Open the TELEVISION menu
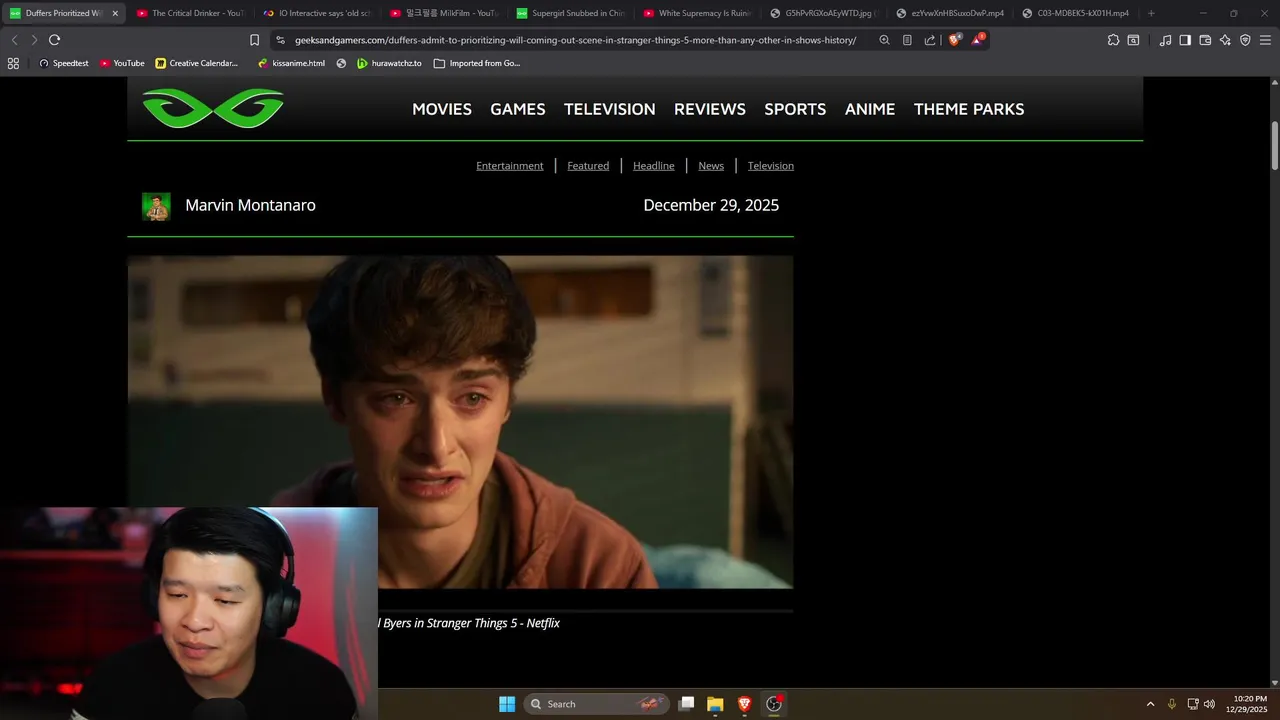Viewport: 1280px width, 720px height. point(610,109)
